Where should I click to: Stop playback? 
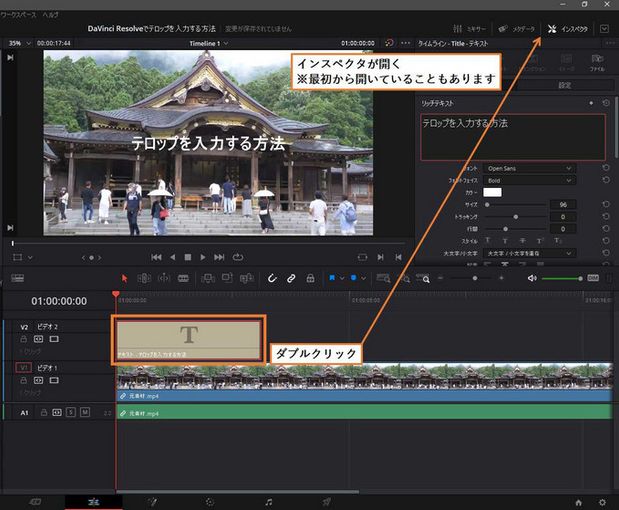[188, 257]
